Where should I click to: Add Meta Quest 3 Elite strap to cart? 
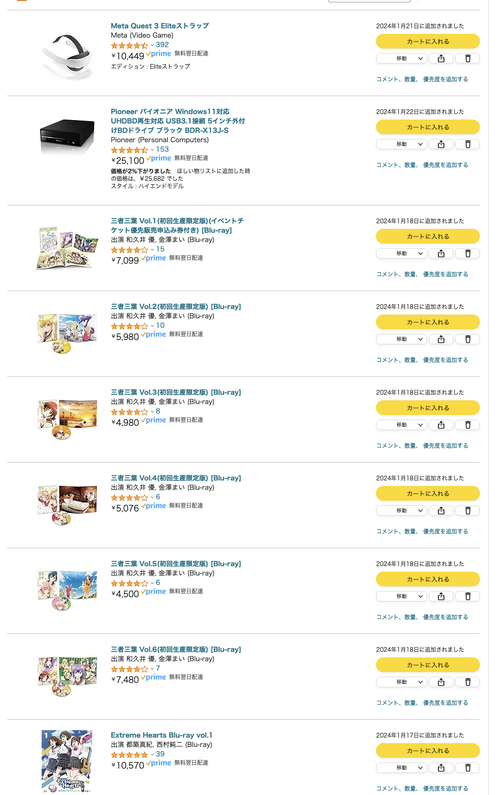tap(428, 42)
